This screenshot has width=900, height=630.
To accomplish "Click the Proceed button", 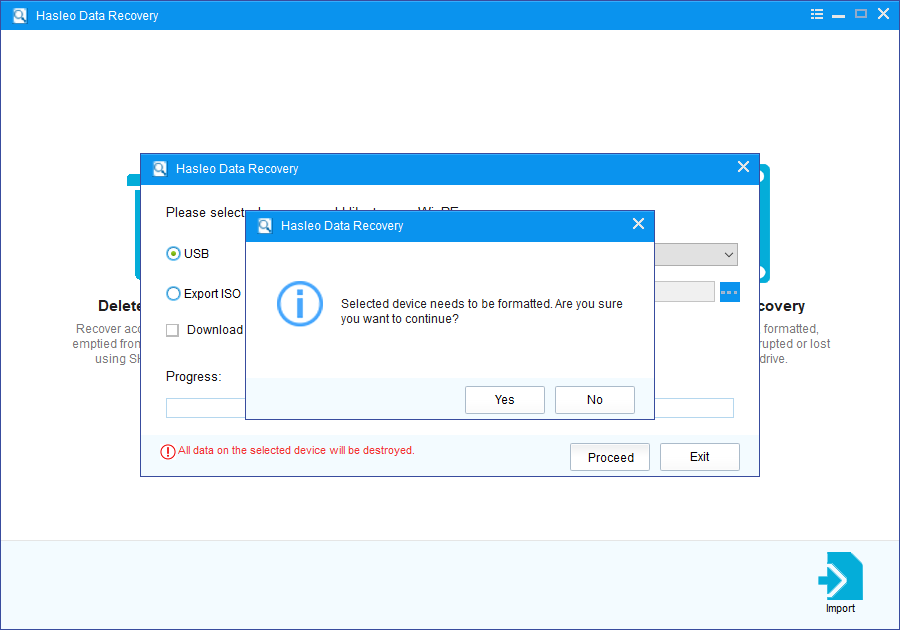I will pos(609,457).
